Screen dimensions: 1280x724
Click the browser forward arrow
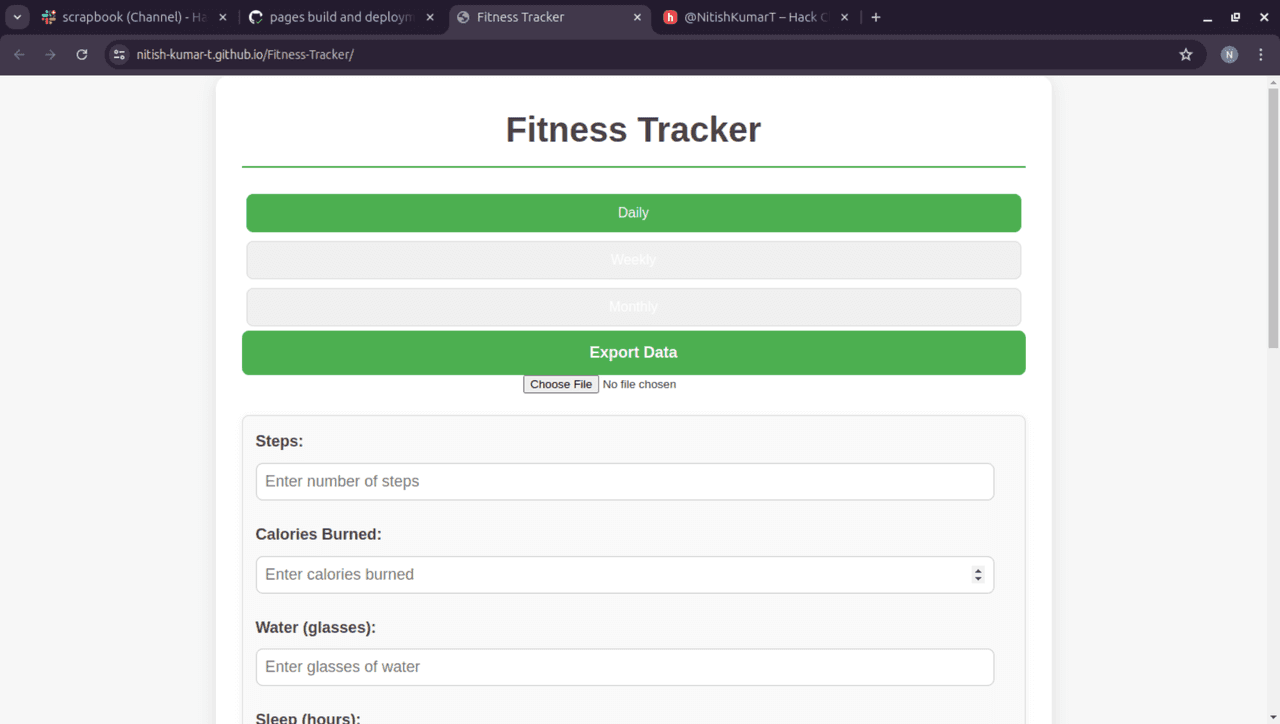tap(50, 54)
